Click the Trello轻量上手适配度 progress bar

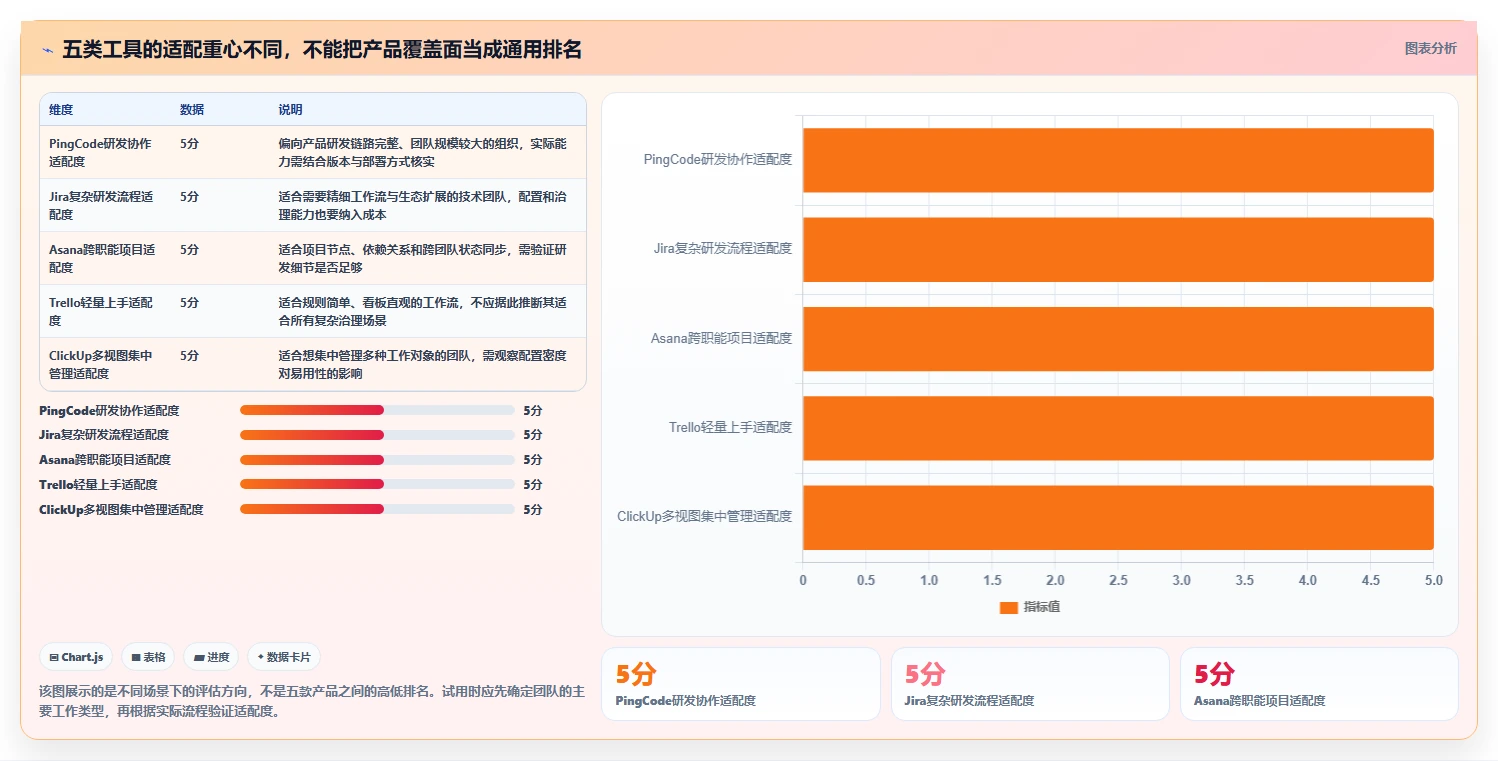click(377, 484)
